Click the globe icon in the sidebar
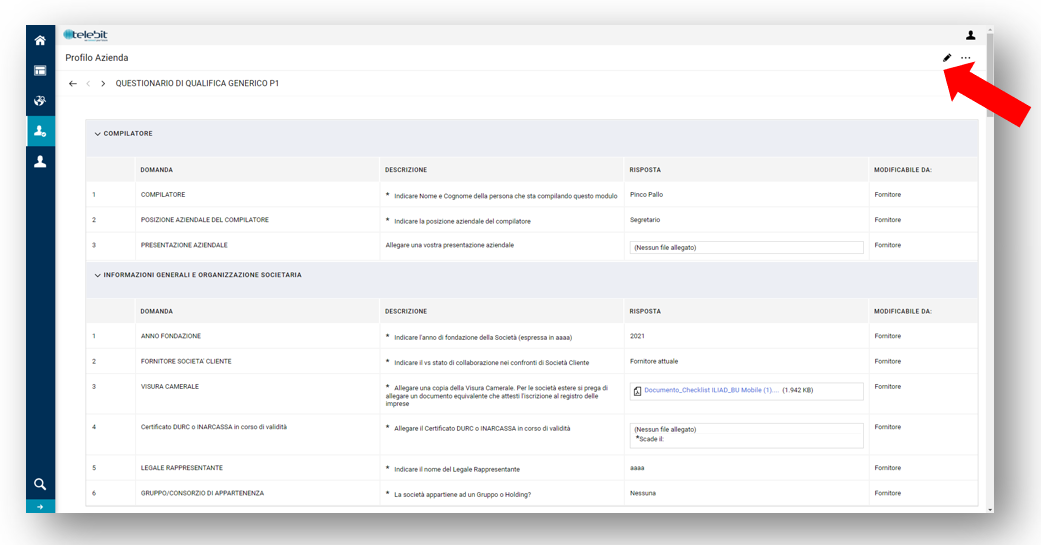The width and height of the screenshot is (1041, 545). (40, 101)
